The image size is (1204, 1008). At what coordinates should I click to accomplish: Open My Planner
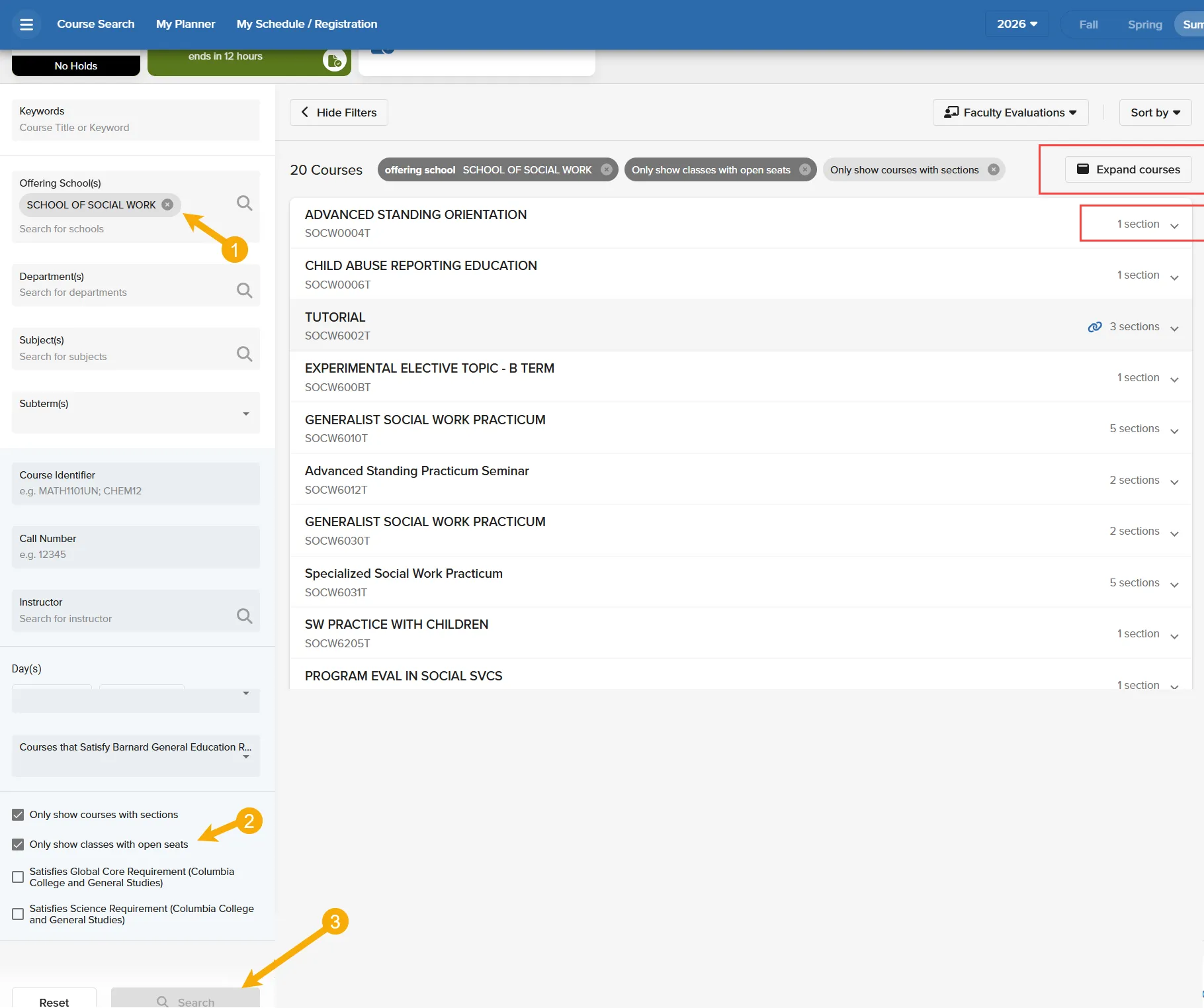185,24
